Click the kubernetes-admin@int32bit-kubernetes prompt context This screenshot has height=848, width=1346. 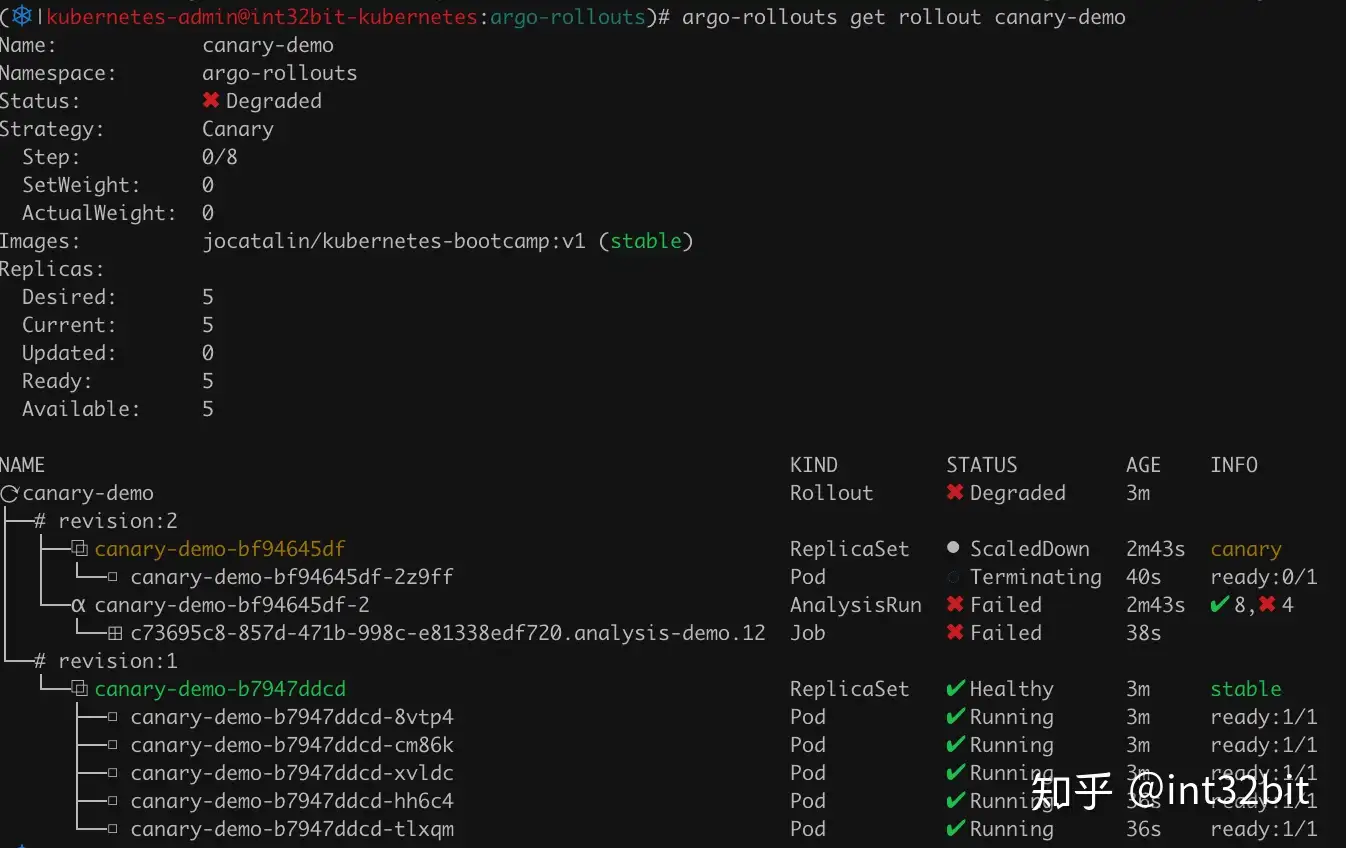tap(262, 17)
